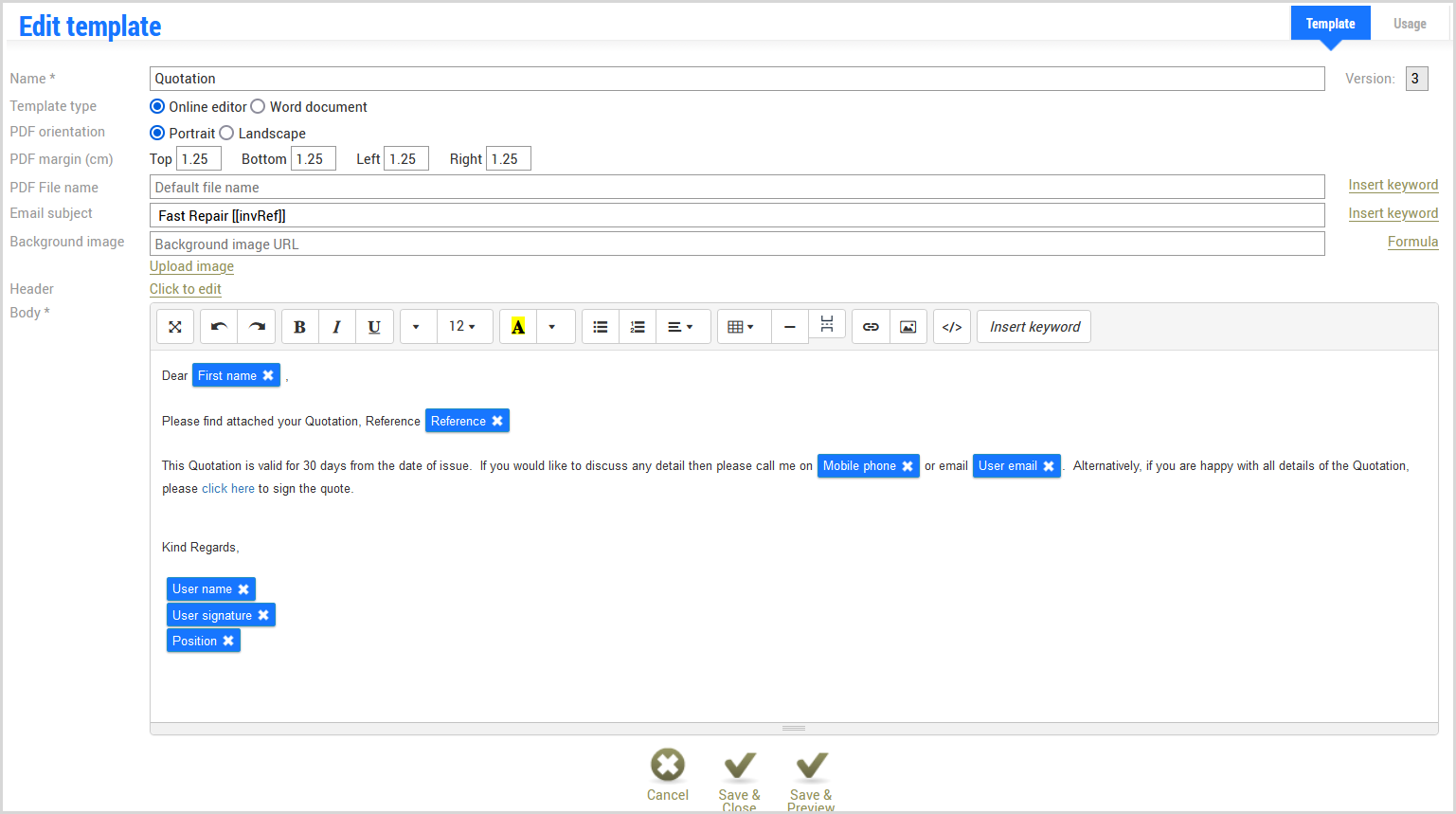Screen dimensions: 1456x814
Task: Toggle bold formatting
Action: [299, 327]
